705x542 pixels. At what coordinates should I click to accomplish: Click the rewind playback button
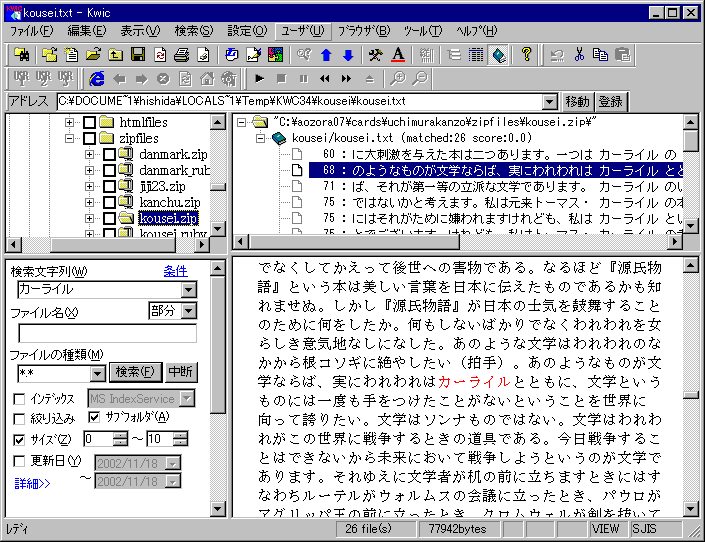tap(325, 79)
